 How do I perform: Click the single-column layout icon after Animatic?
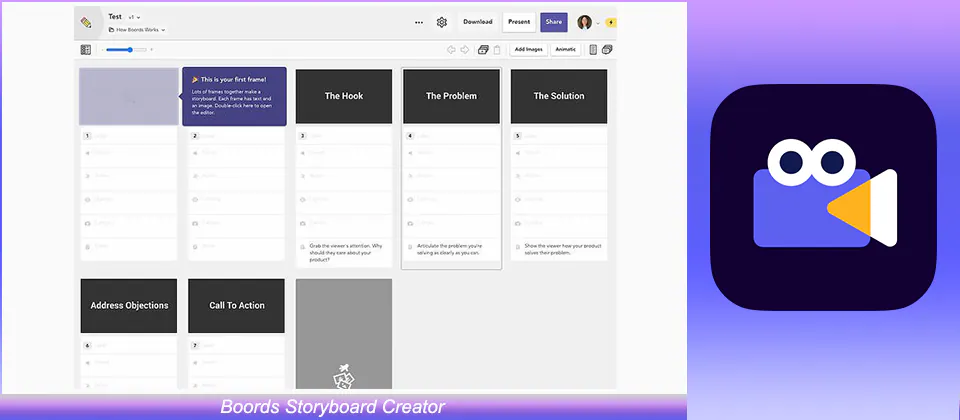click(593, 50)
